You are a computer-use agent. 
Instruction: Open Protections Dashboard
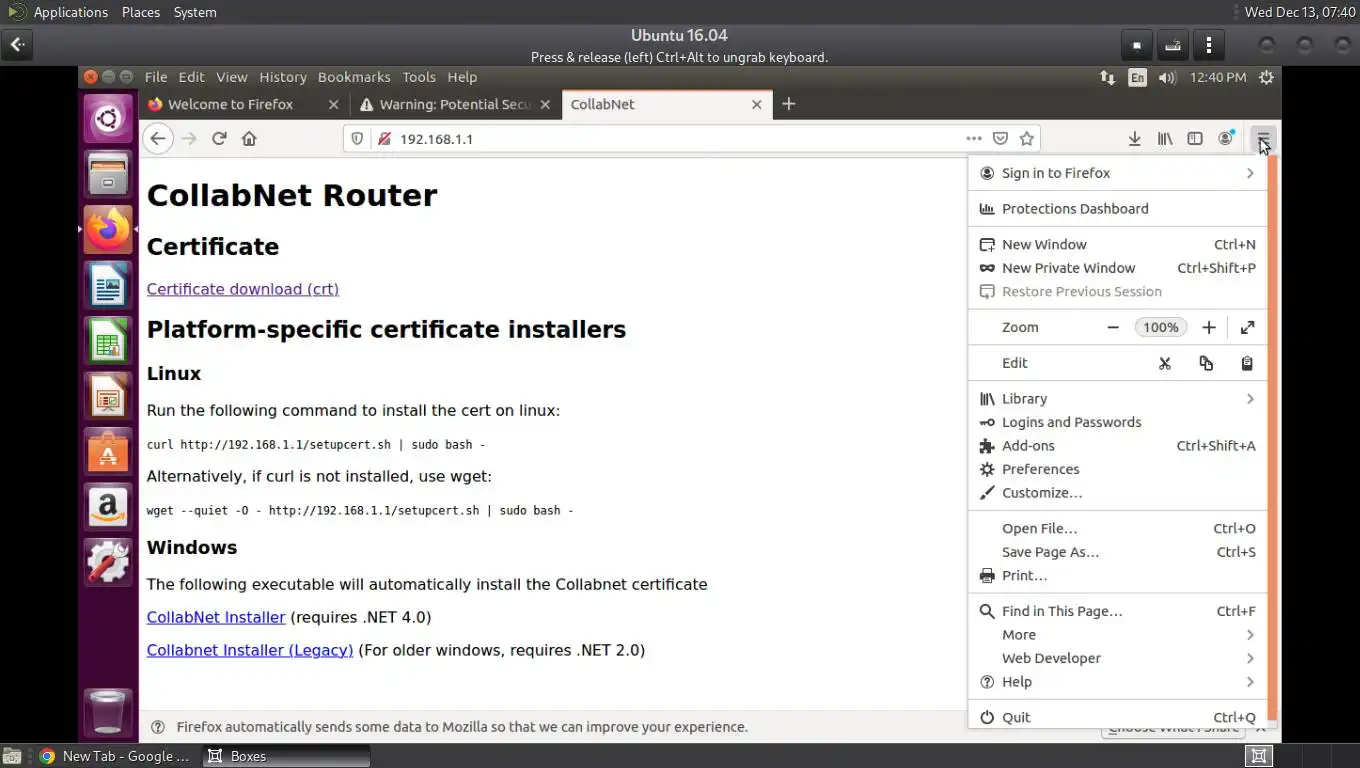pyautogui.click(x=1117, y=209)
